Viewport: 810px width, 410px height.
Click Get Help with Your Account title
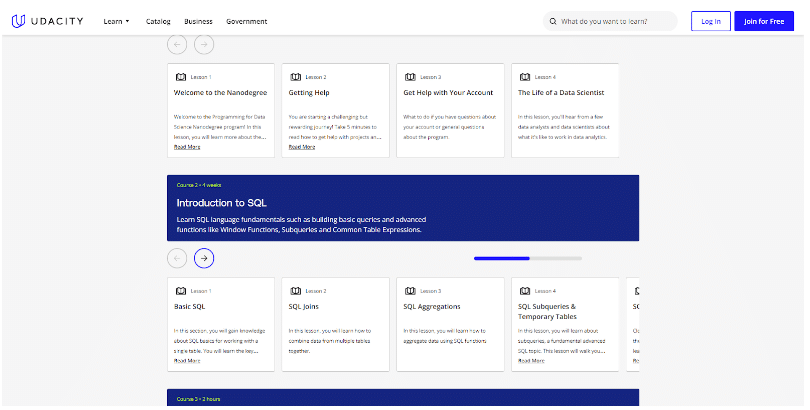coord(448,92)
